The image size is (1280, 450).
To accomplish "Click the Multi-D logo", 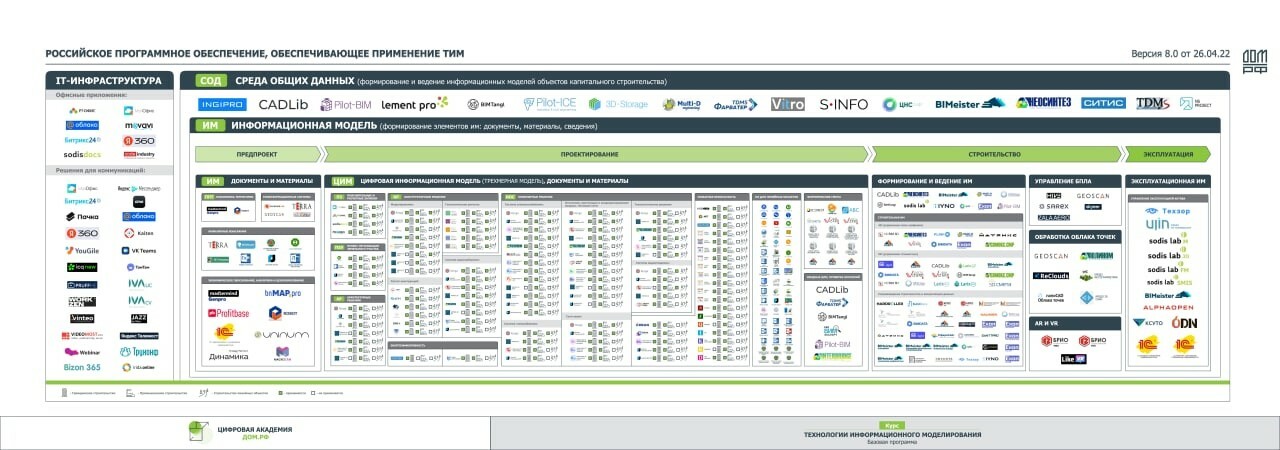I will [x=682, y=104].
